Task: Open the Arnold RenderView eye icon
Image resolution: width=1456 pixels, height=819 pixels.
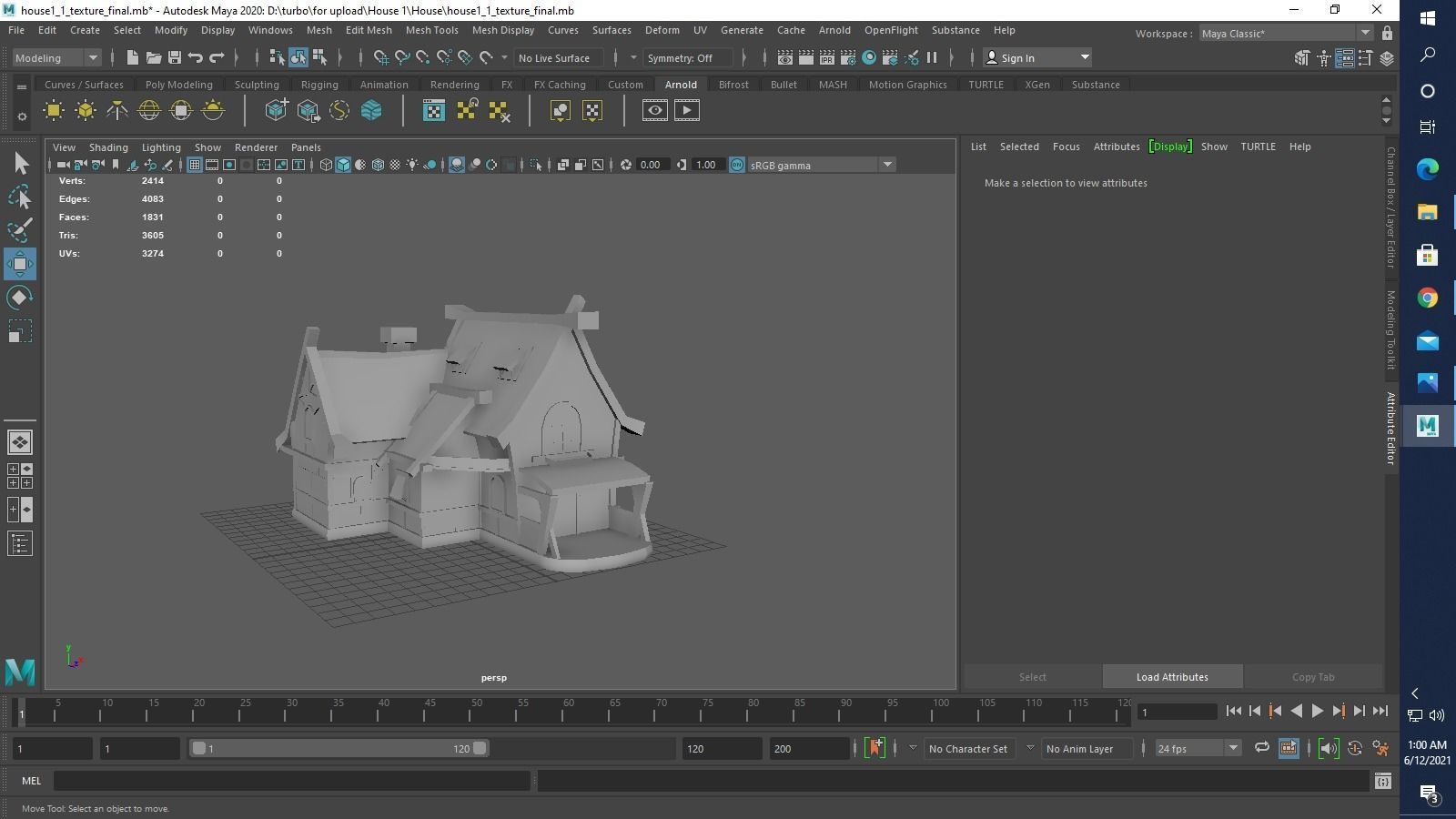Action: [x=654, y=111]
